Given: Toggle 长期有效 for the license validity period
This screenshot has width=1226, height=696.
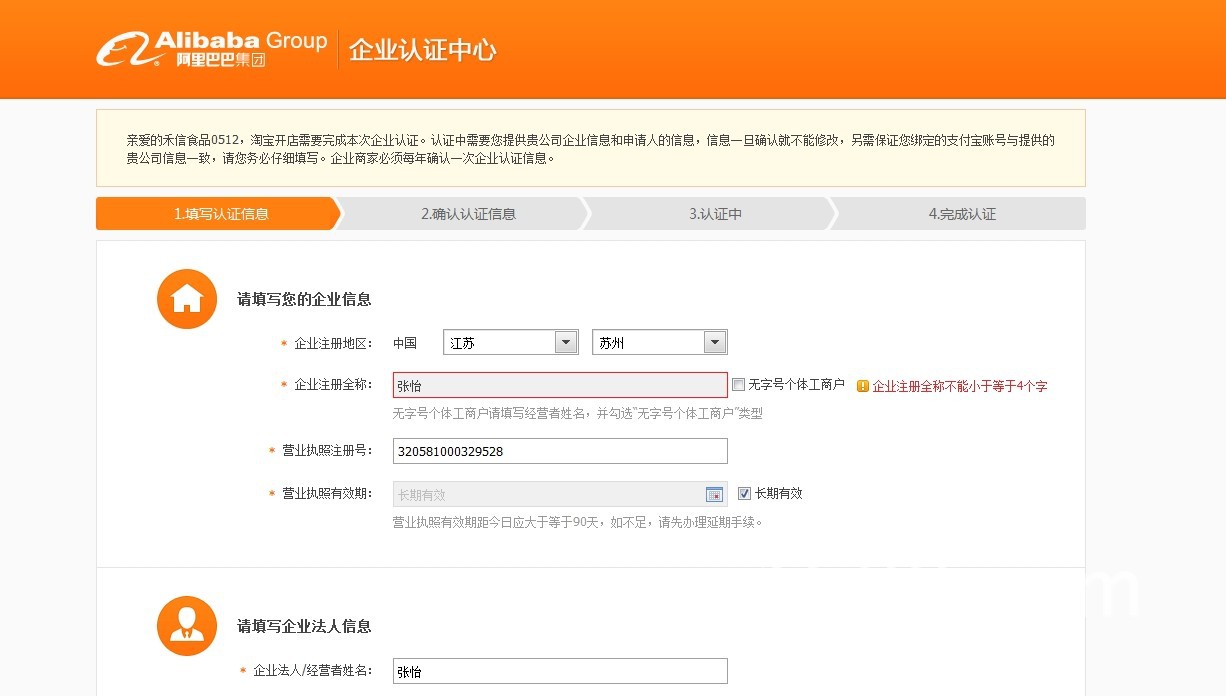Looking at the screenshot, I should tap(744, 492).
